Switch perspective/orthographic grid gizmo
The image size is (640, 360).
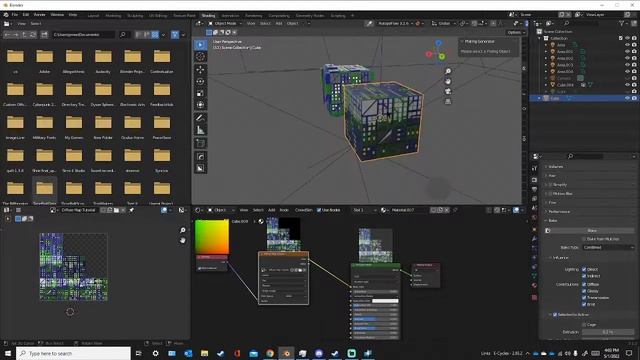click(x=448, y=101)
